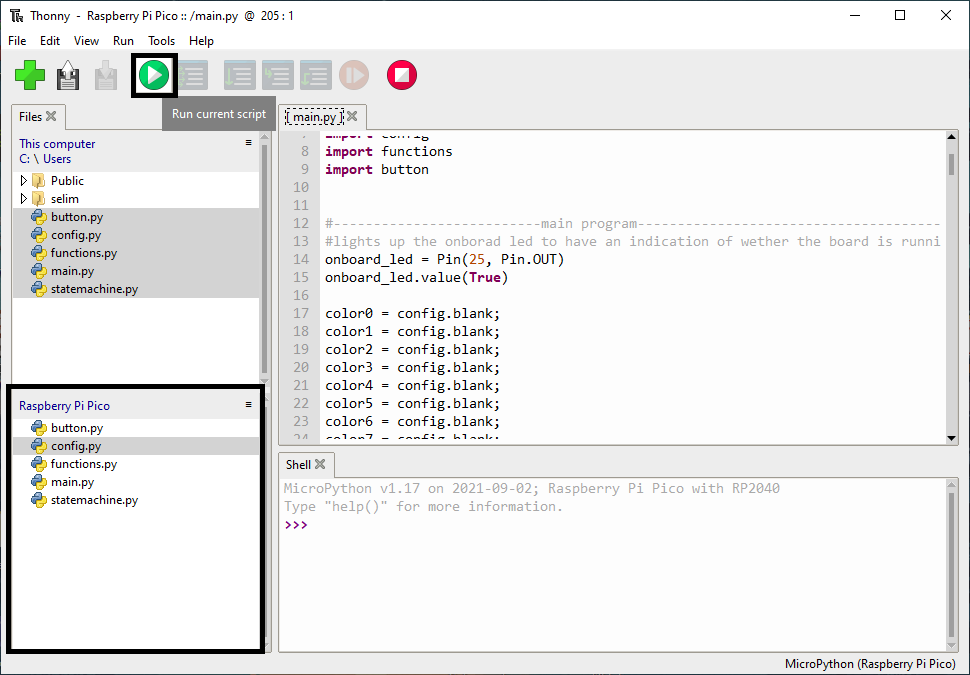Open the Raspberry Pi Pico panel menu
Screen dimensions: 970x675
pyautogui.click(x=249, y=405)
